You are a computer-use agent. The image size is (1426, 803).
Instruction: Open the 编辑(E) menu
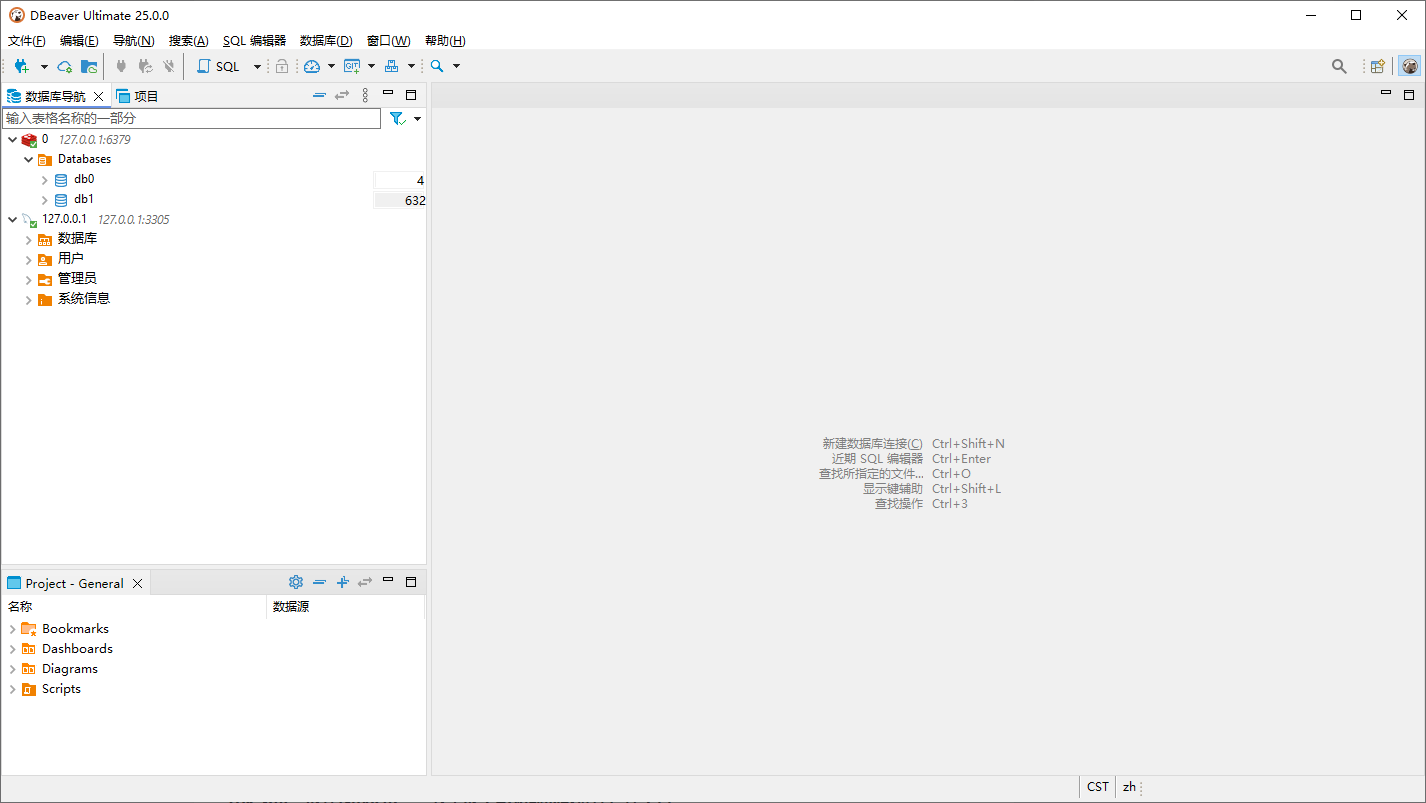79,41
